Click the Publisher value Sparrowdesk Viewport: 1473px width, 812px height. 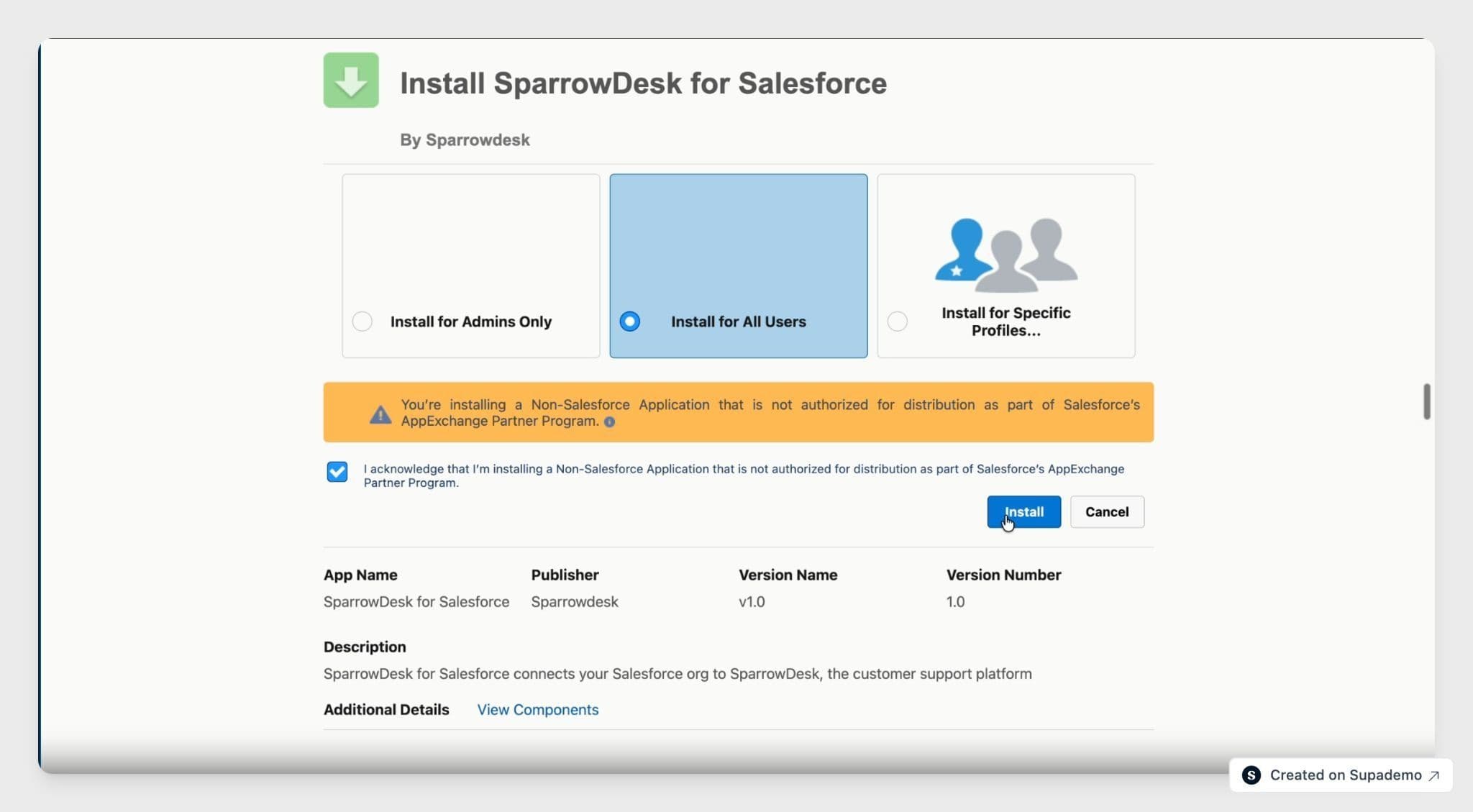(x=575, y=602)
